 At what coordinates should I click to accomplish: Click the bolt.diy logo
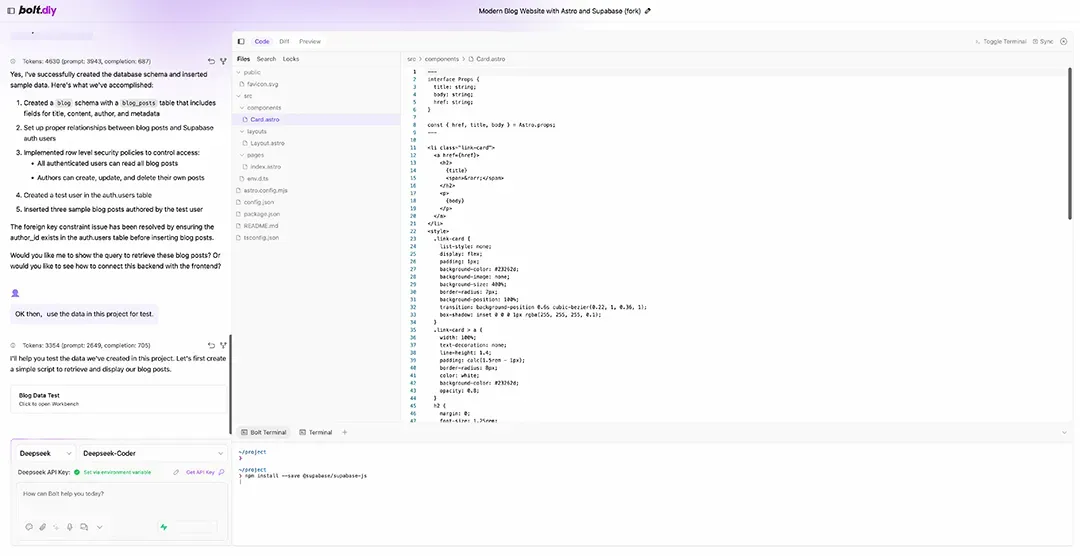38,10
